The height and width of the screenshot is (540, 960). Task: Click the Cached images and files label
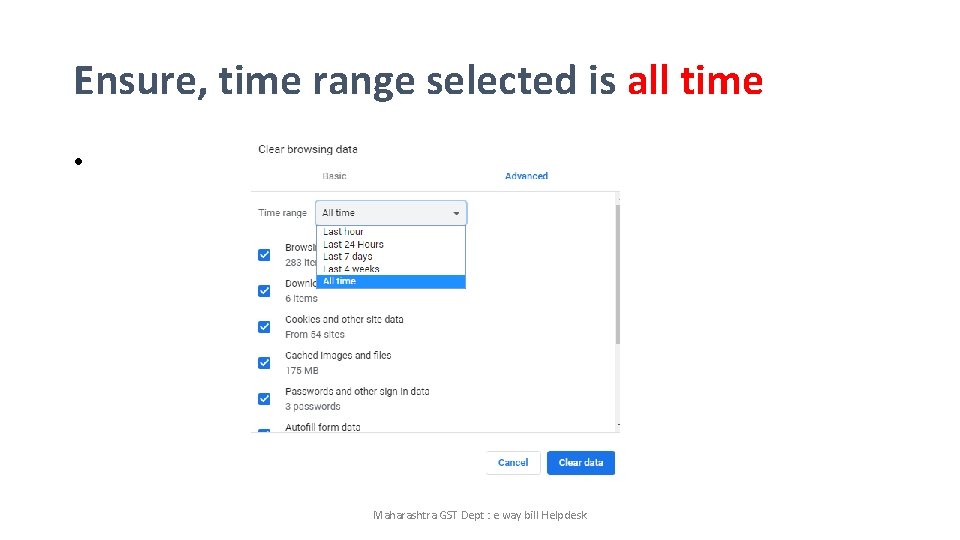(338, 356)
